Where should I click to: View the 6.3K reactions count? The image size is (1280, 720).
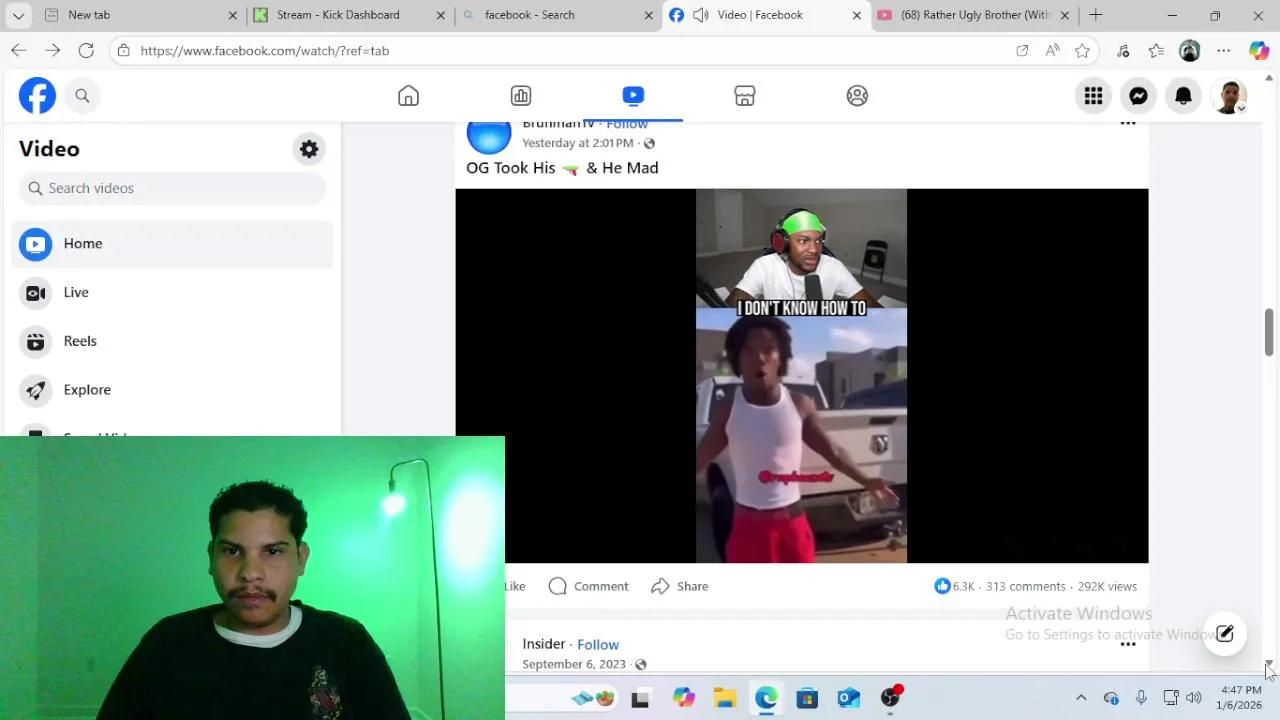click(x=955, y=586)
